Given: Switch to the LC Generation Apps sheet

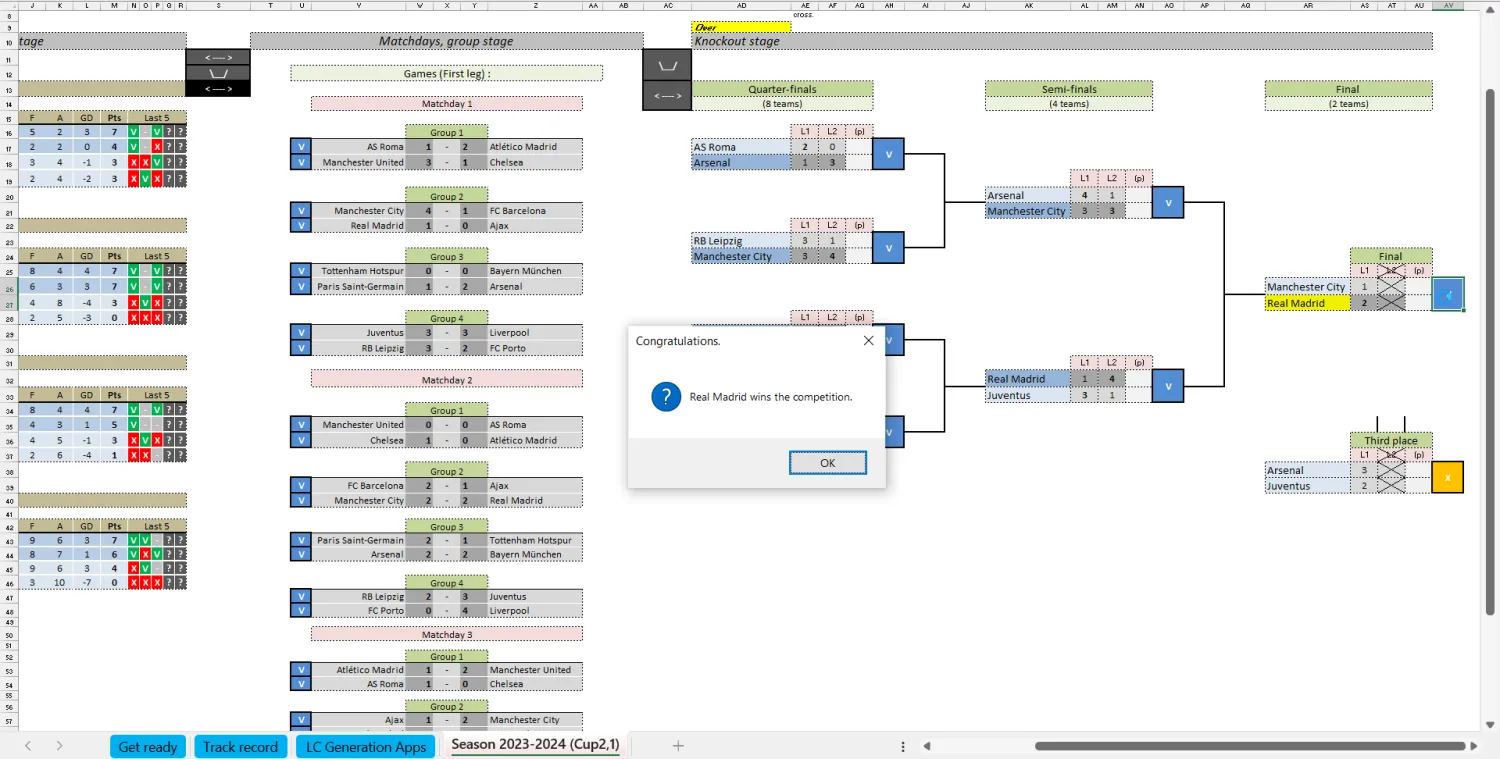Looking at the screenshot, I should [366, 746].
